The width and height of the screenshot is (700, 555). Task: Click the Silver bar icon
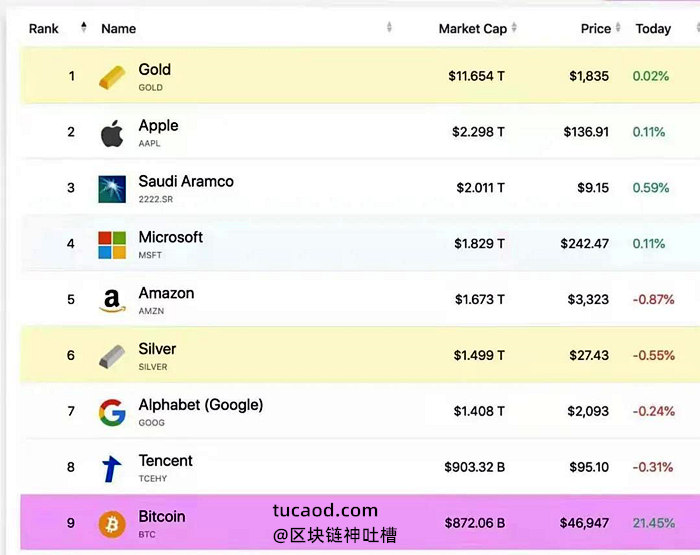point(112,356)
